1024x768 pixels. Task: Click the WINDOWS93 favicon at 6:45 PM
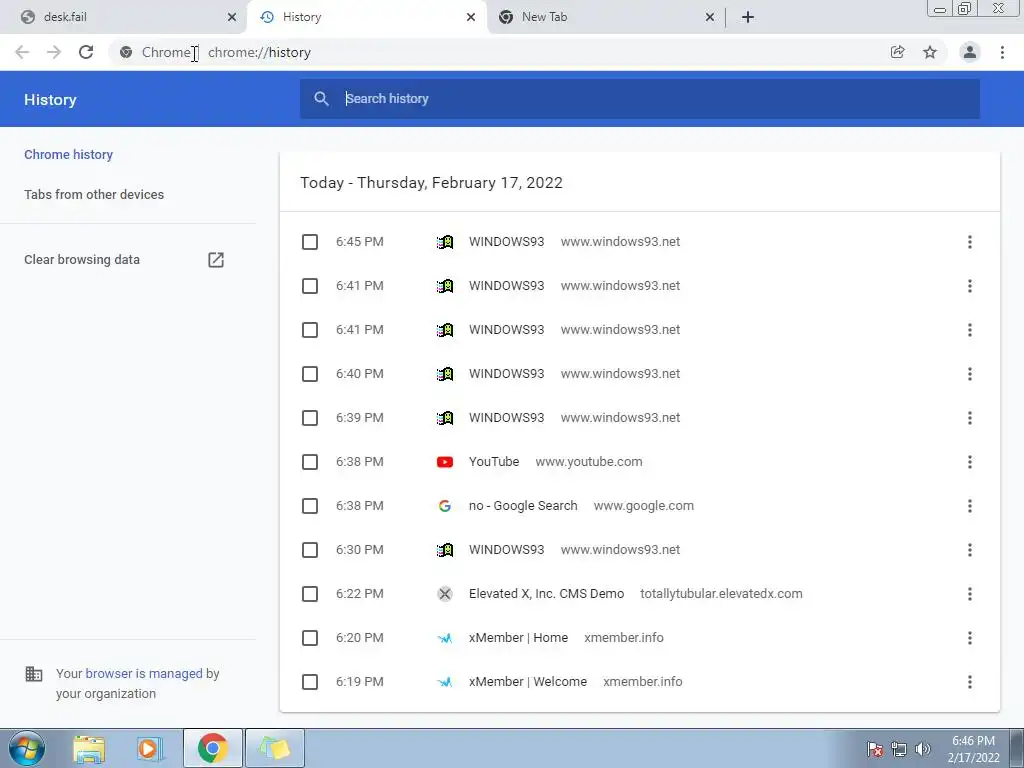tap(445, 242)
